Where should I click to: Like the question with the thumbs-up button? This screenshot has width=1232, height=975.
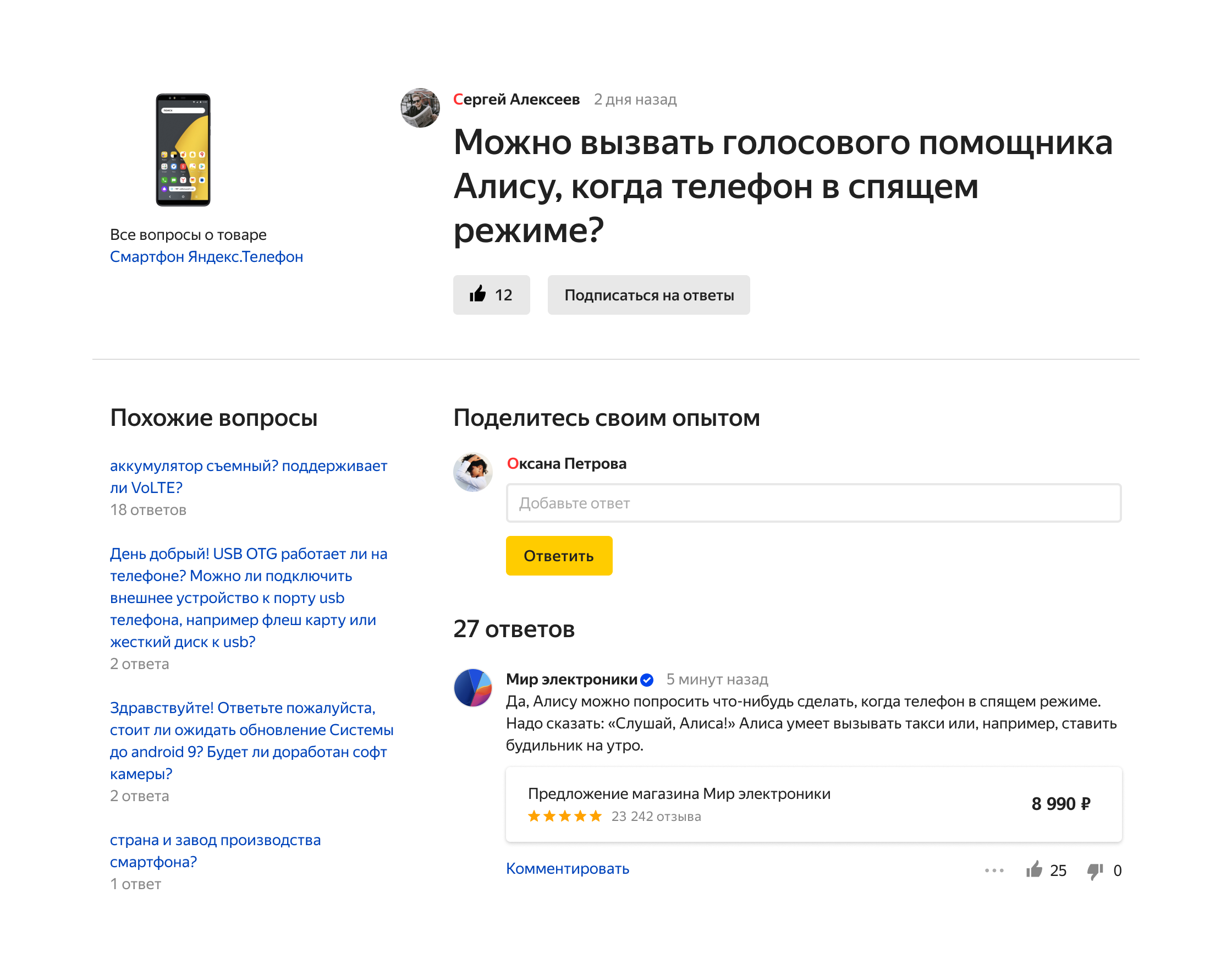pyautogui.click(x=491, y=294)
